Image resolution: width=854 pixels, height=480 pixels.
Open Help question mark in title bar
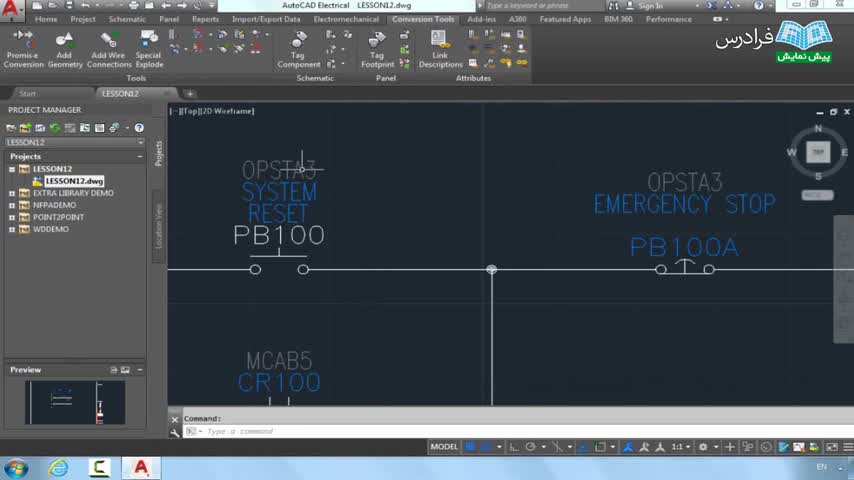[x=759, y=5]
